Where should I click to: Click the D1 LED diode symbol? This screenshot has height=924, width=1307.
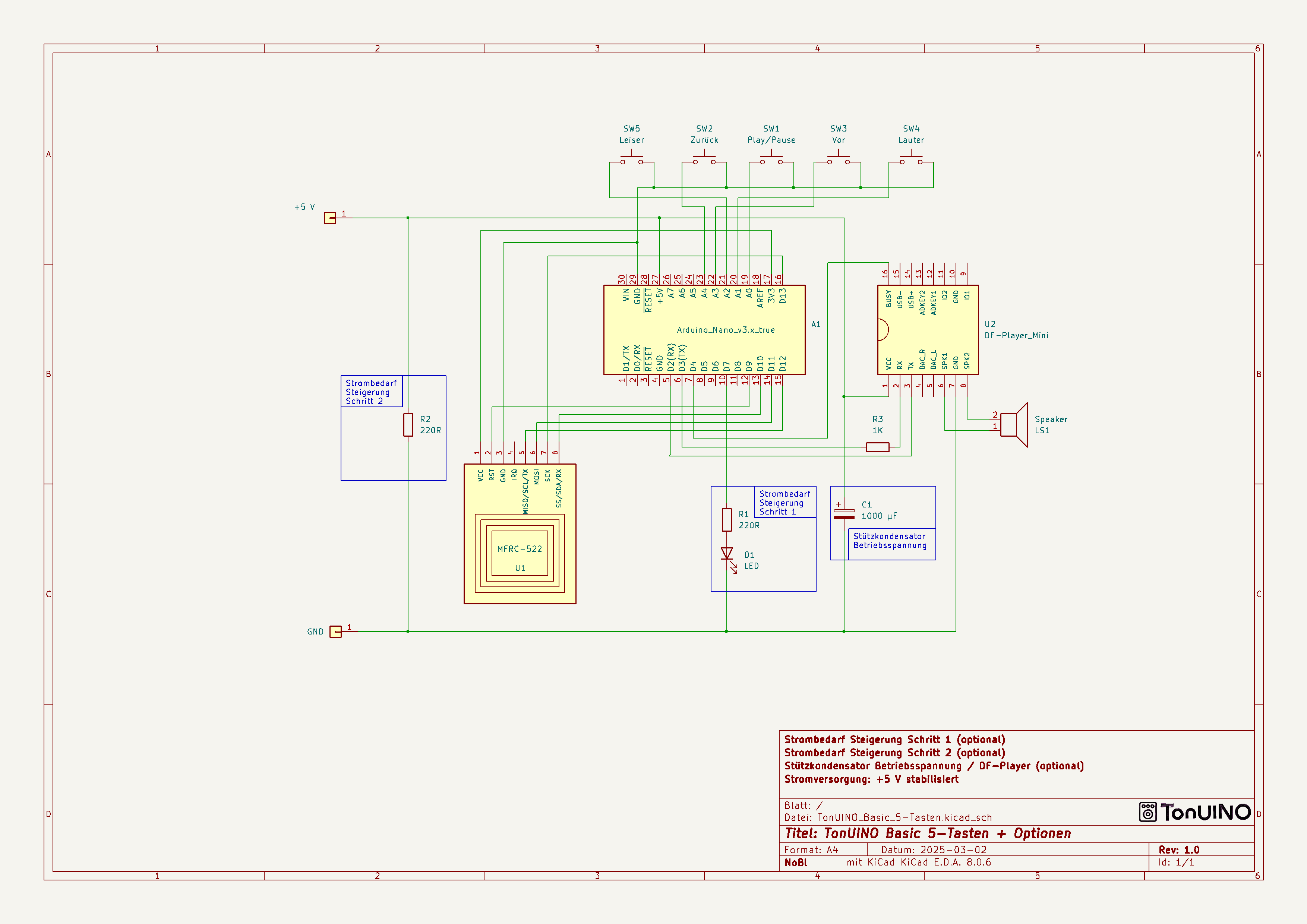click(x=726, y=554)
